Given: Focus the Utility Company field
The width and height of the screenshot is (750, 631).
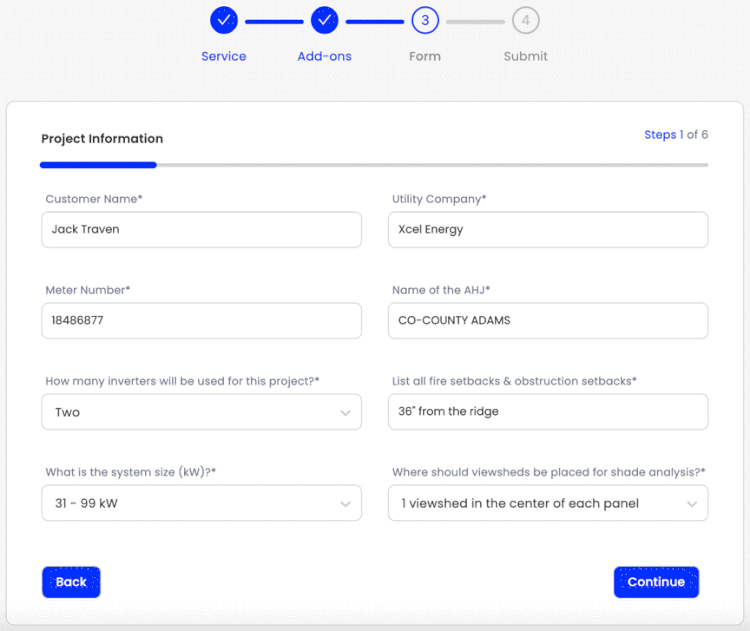Looking at the screenshot, I should [548, 230].
